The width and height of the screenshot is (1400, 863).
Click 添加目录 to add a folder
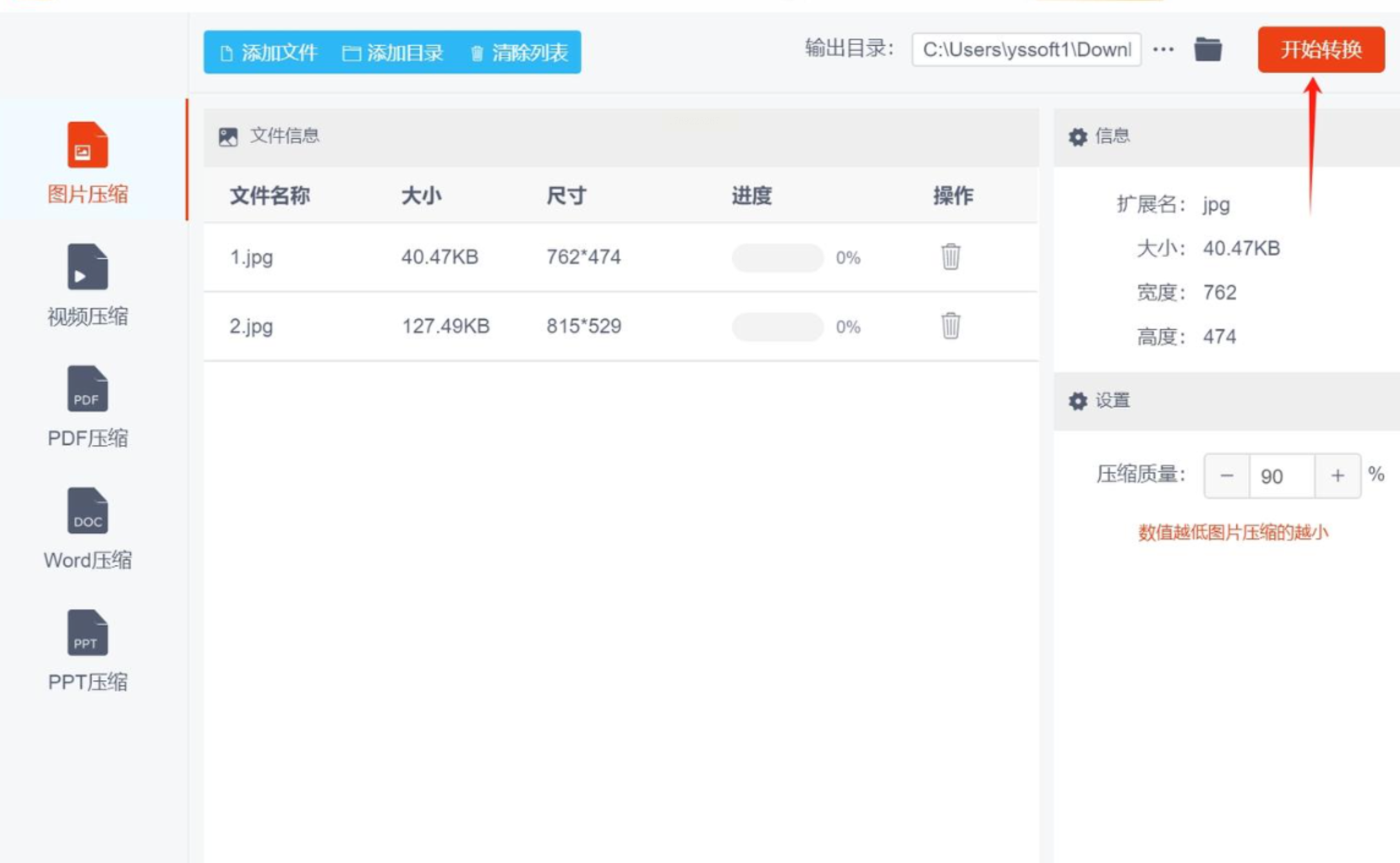[x=393, y=52]
